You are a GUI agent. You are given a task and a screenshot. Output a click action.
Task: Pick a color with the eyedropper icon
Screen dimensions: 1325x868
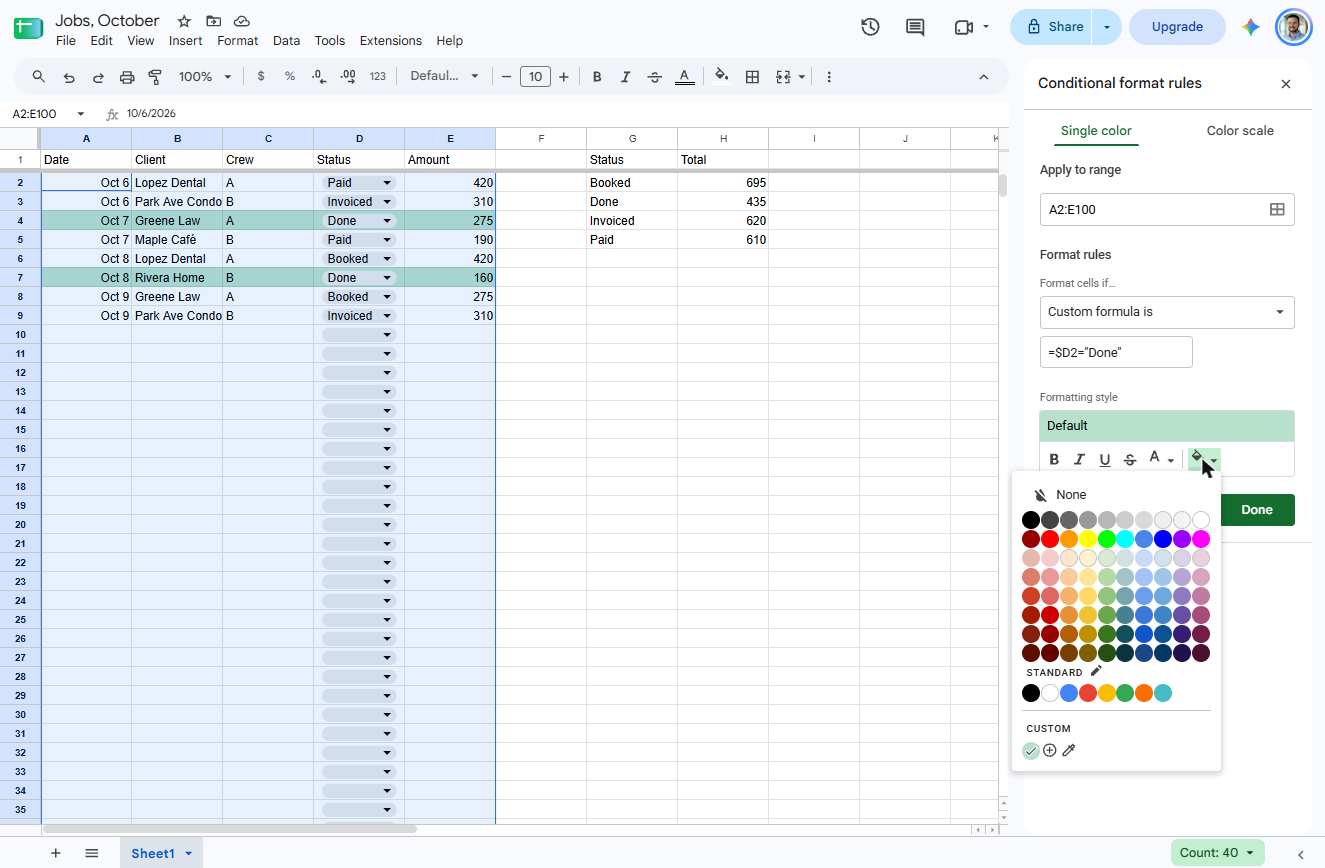[x=1069, y=750]
